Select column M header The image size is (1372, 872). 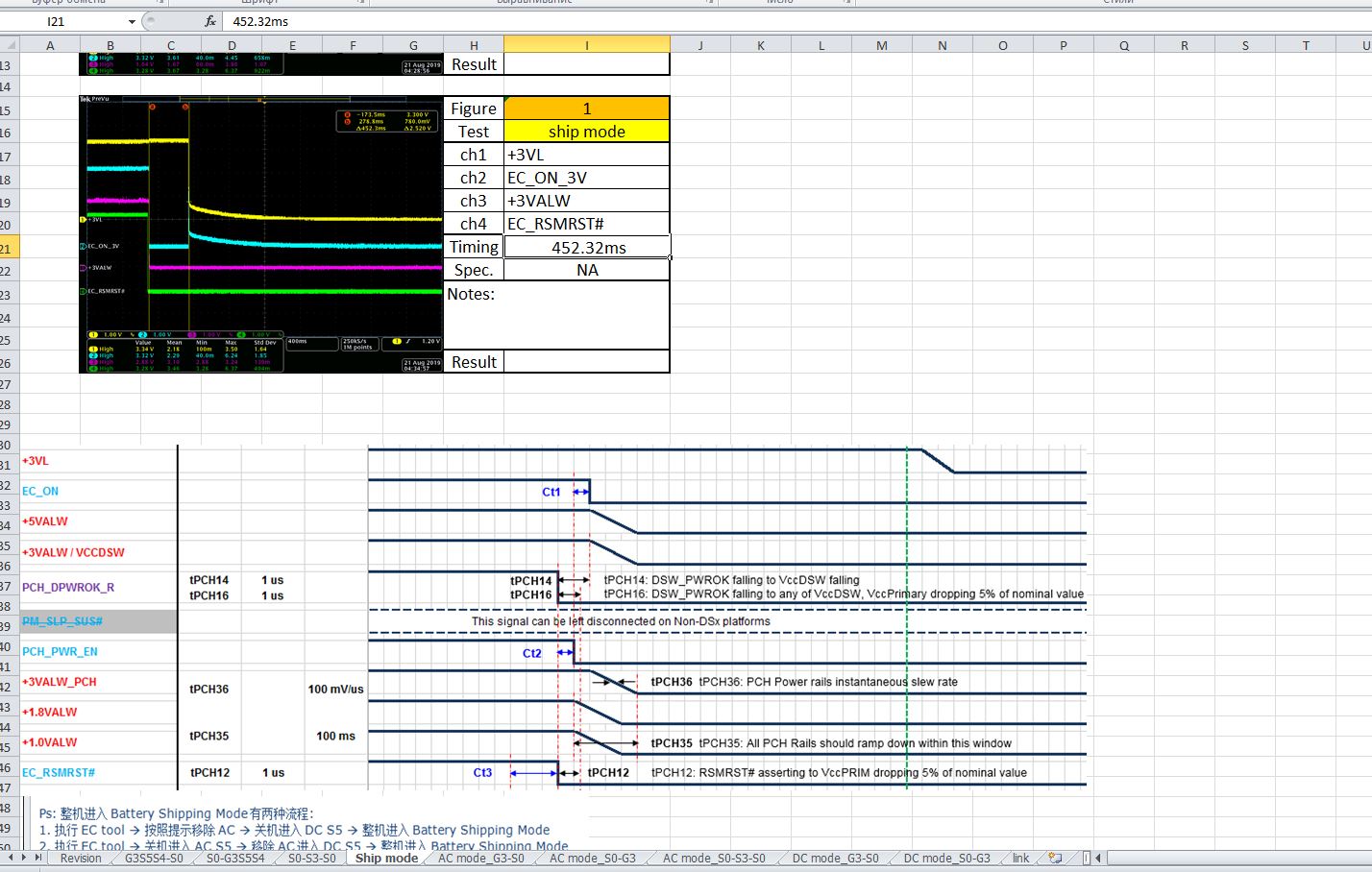881,45
